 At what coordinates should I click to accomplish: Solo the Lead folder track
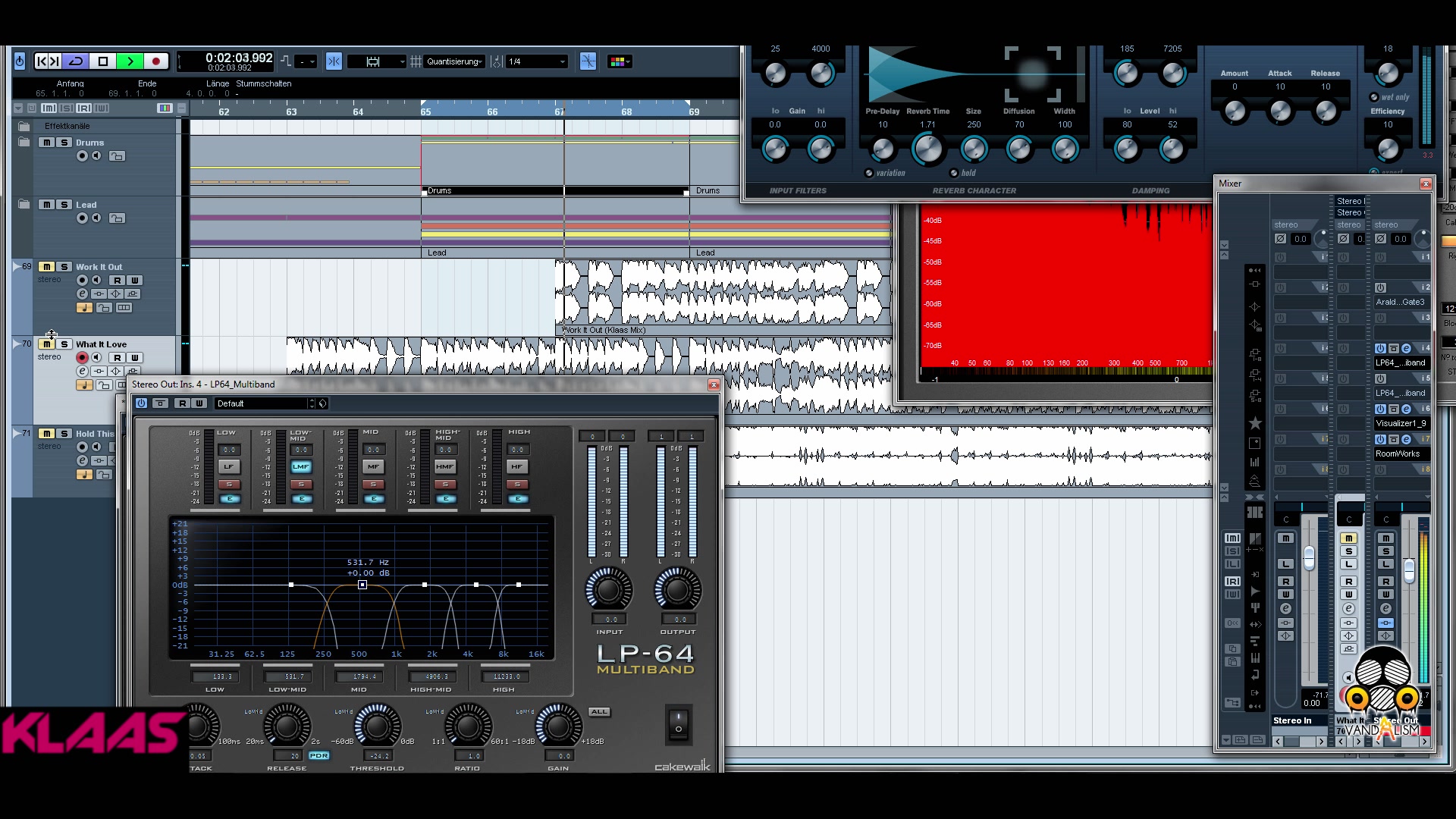click(x=64, y=205)
